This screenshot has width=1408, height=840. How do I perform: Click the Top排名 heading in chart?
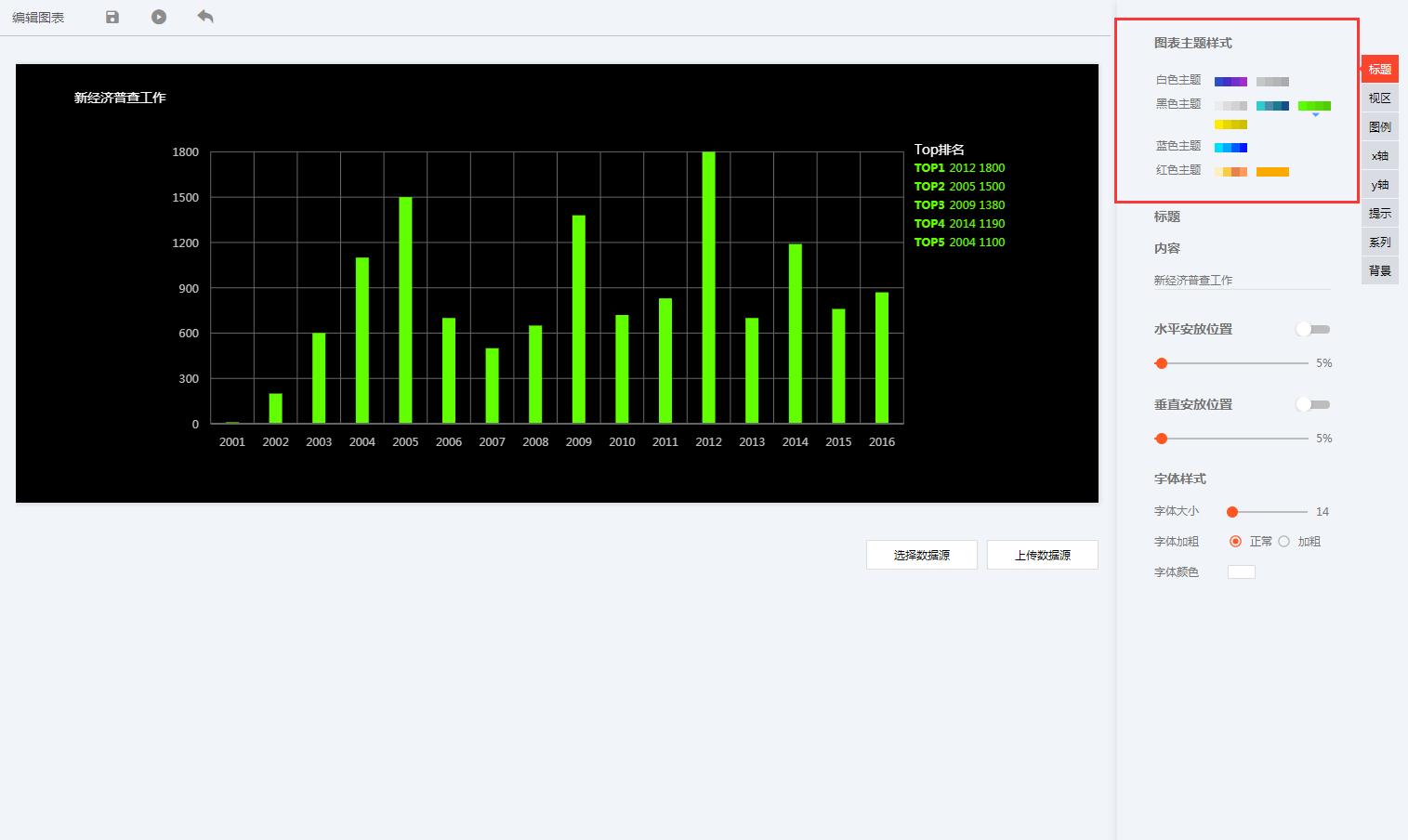tap(940, 150)
